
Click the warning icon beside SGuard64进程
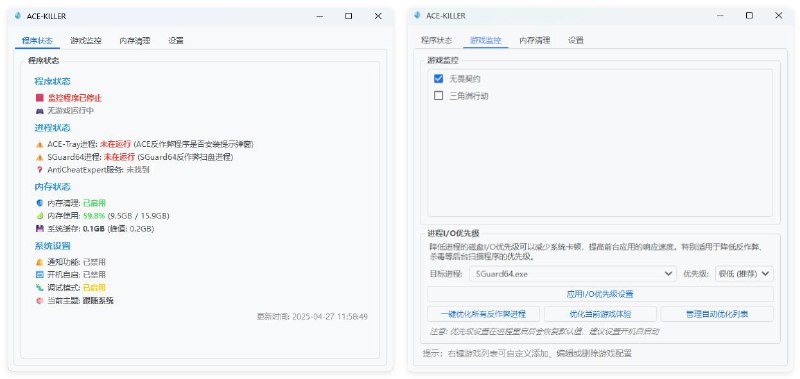[40, 157]
